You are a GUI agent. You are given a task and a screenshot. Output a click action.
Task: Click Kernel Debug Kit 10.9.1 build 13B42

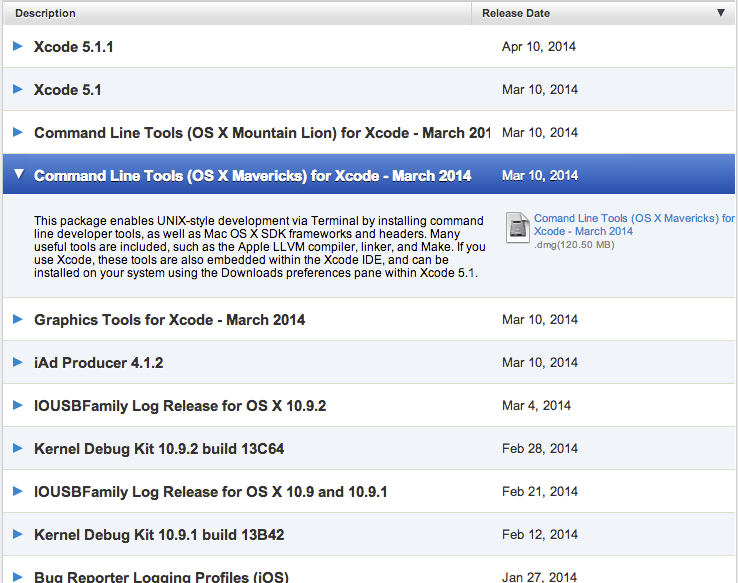click(159, 535)
